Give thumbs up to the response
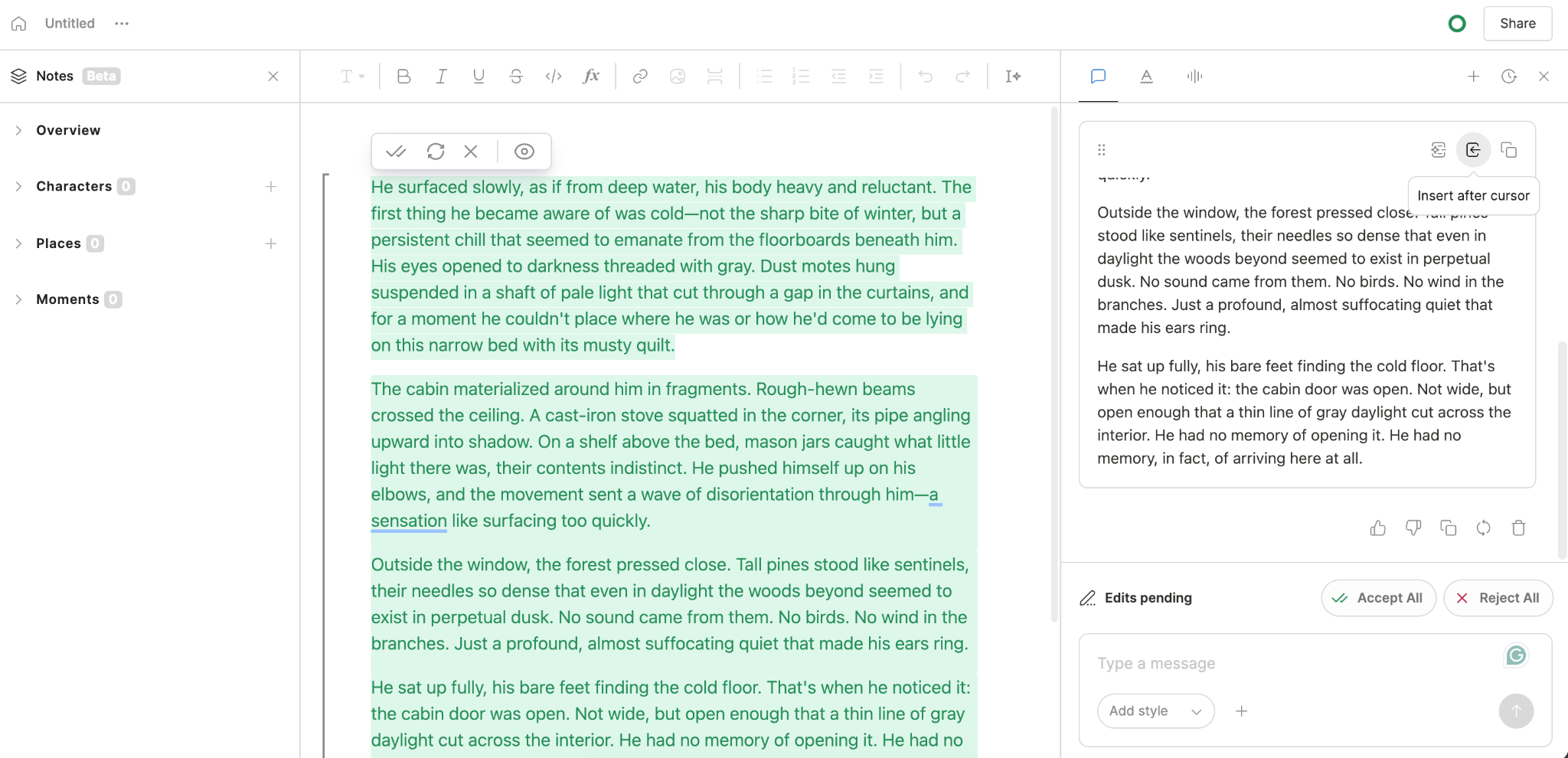This screenshot has width=1568, height=758. 1378,528
